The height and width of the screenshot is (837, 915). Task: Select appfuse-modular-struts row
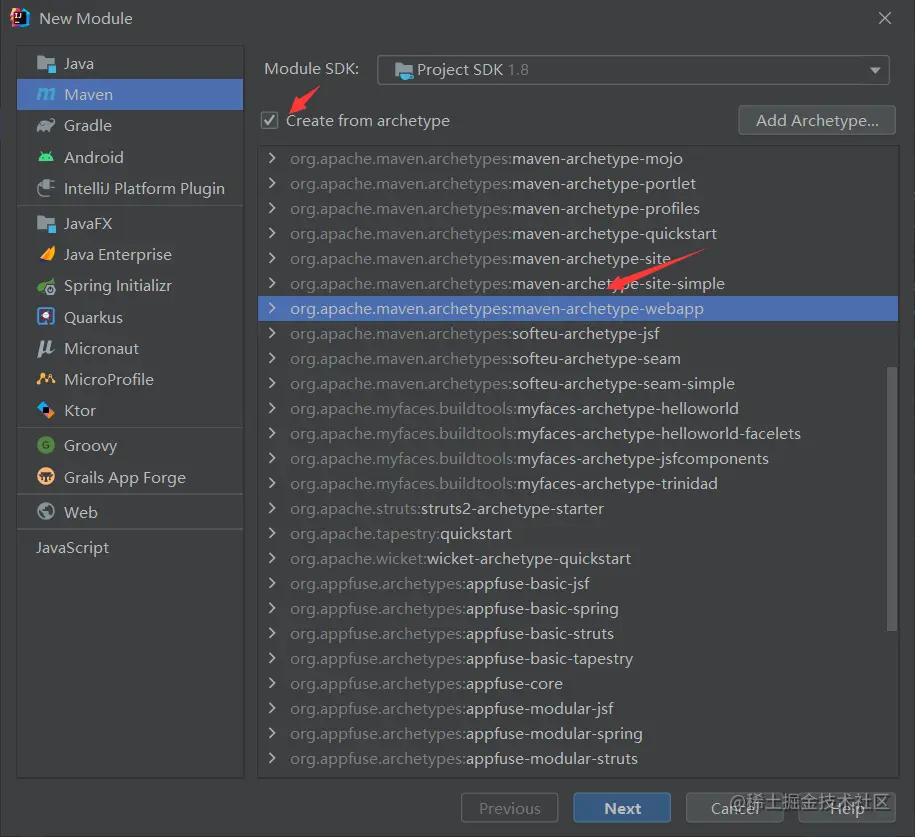578,759
